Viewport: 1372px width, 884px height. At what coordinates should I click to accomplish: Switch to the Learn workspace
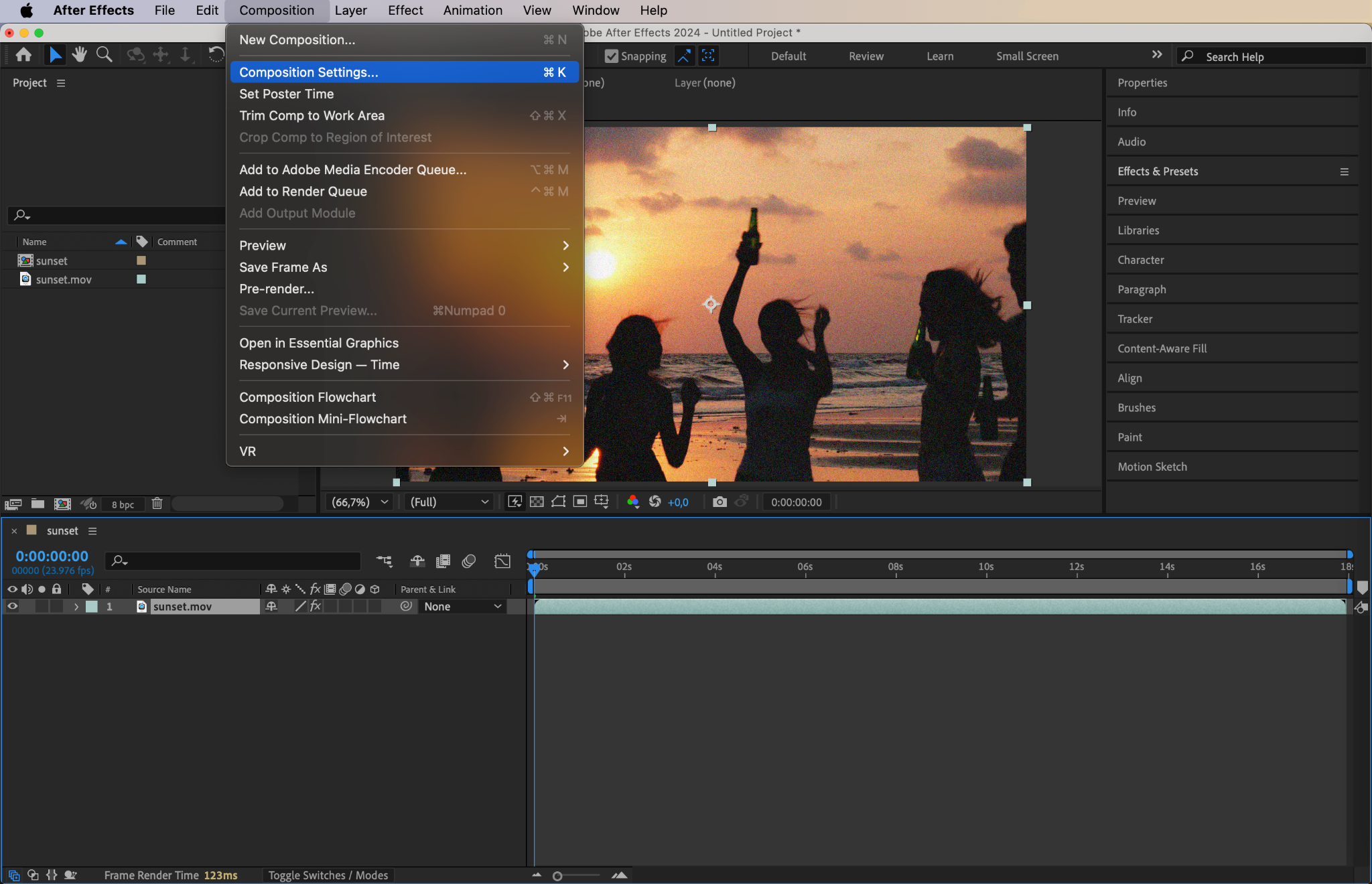coord(939,56)
